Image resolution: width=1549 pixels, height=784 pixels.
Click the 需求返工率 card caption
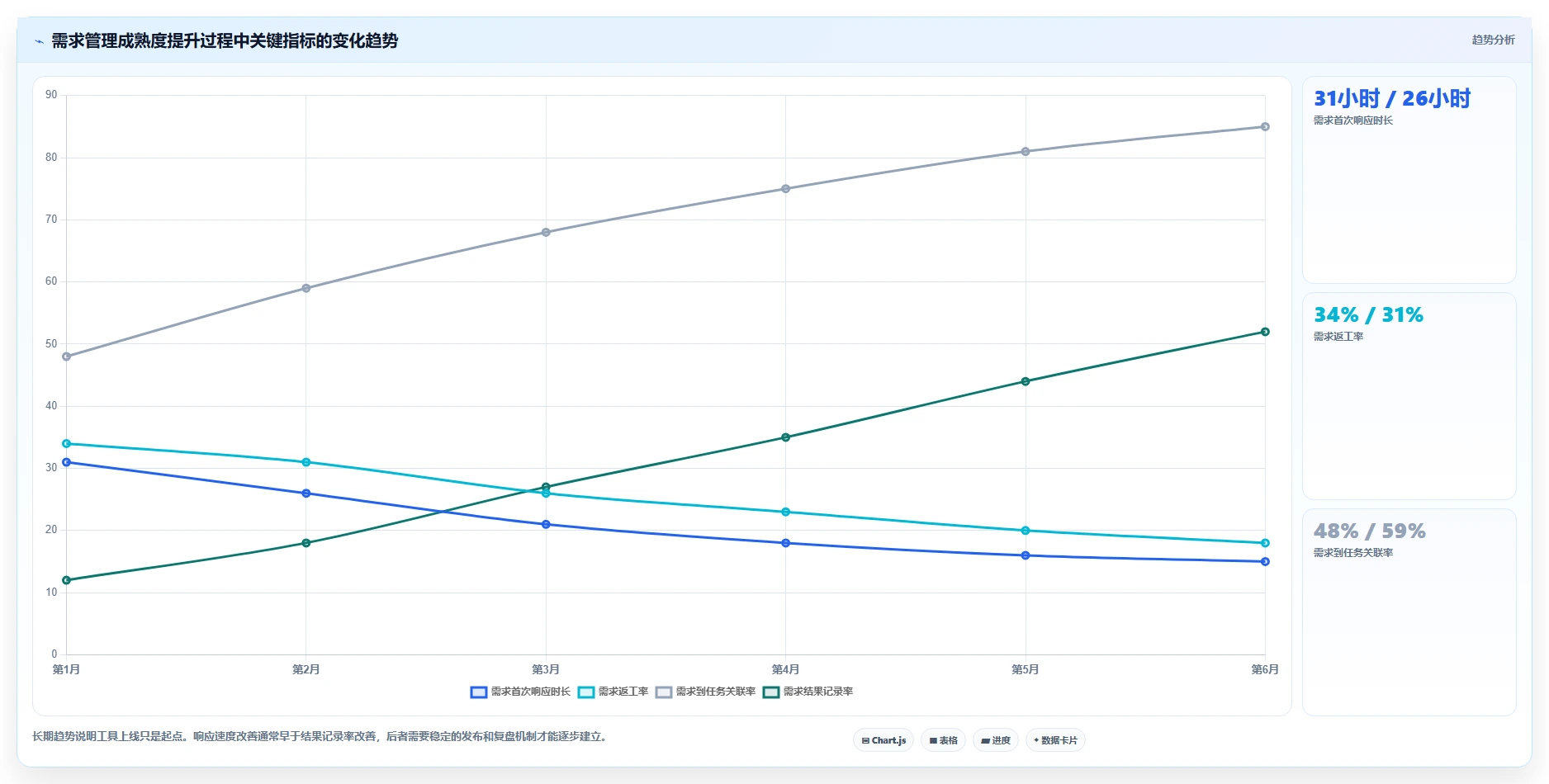click(1338, 337)
